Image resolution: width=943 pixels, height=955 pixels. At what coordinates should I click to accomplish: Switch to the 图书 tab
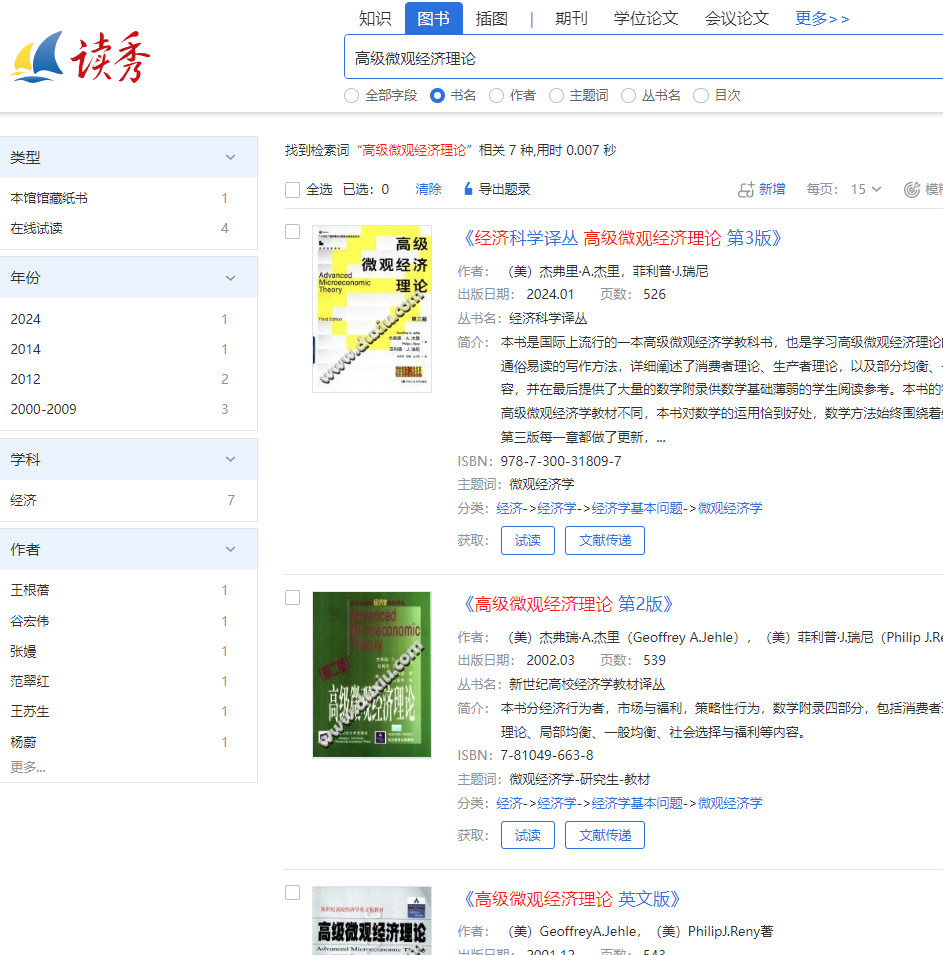click(434, 18)
